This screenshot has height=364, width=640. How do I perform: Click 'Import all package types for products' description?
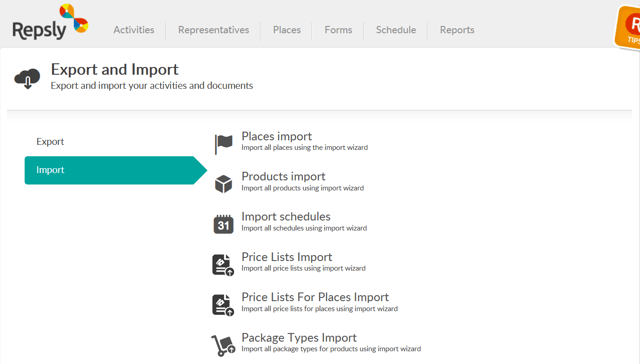click(x=331, y=349)
